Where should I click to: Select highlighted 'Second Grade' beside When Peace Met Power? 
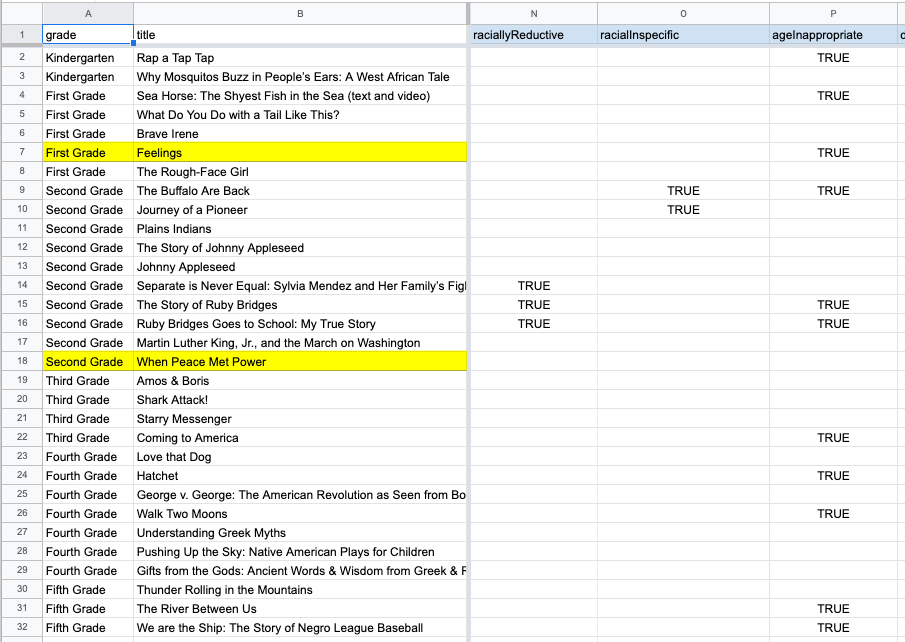point(88,361)
